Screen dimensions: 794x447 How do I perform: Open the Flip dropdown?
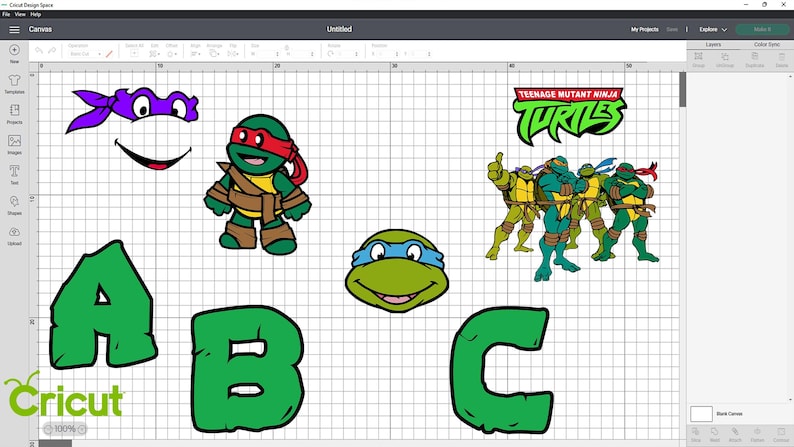click(x=233, y=53)
